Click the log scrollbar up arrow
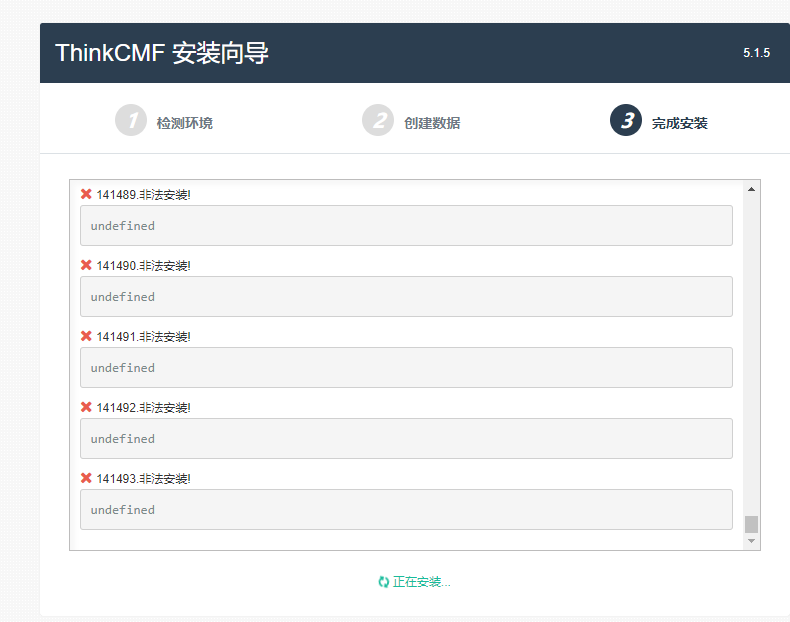Viewport: 790px width, 622px height. 751,189
